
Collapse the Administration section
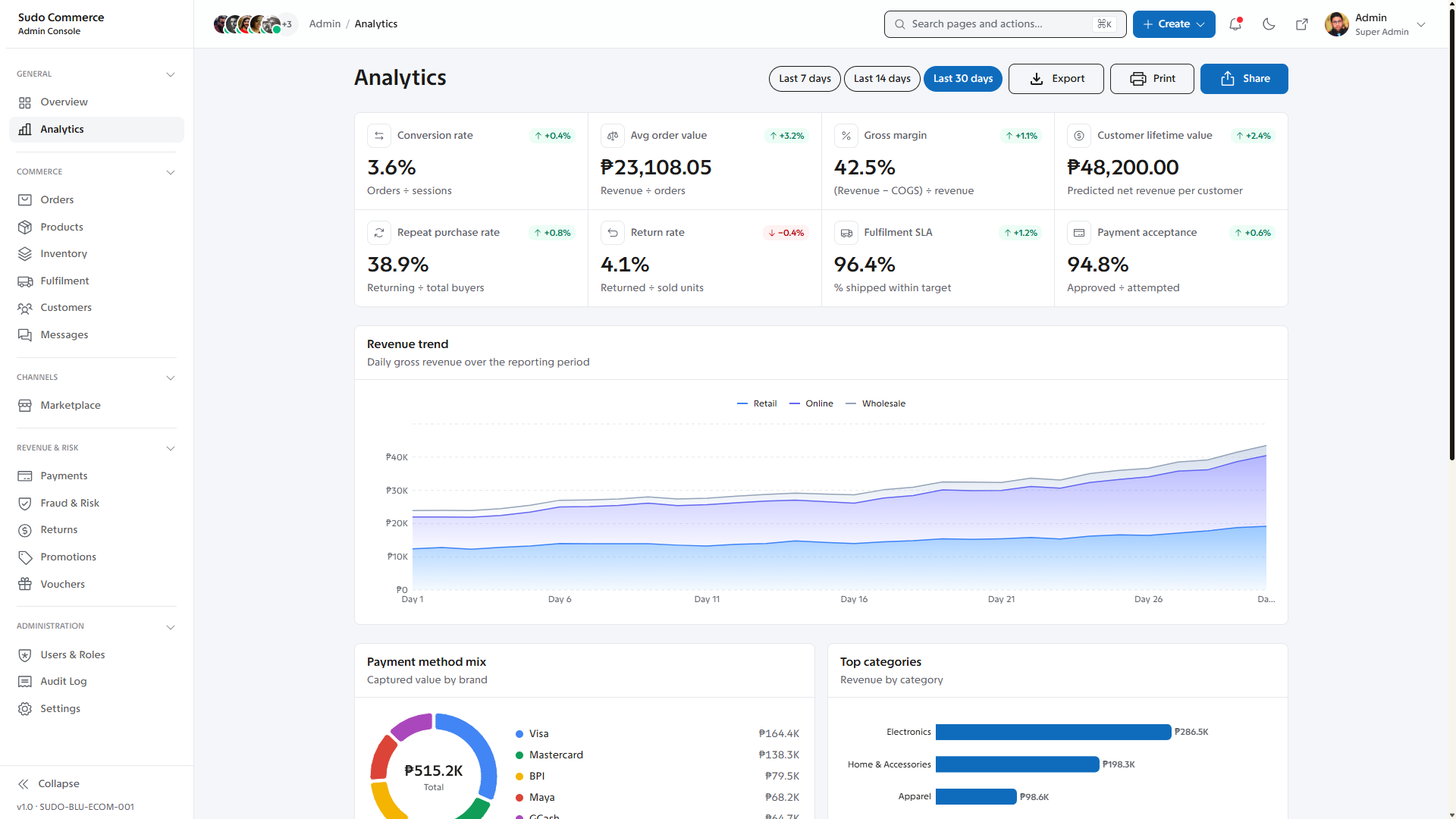(x=171, y=627)
